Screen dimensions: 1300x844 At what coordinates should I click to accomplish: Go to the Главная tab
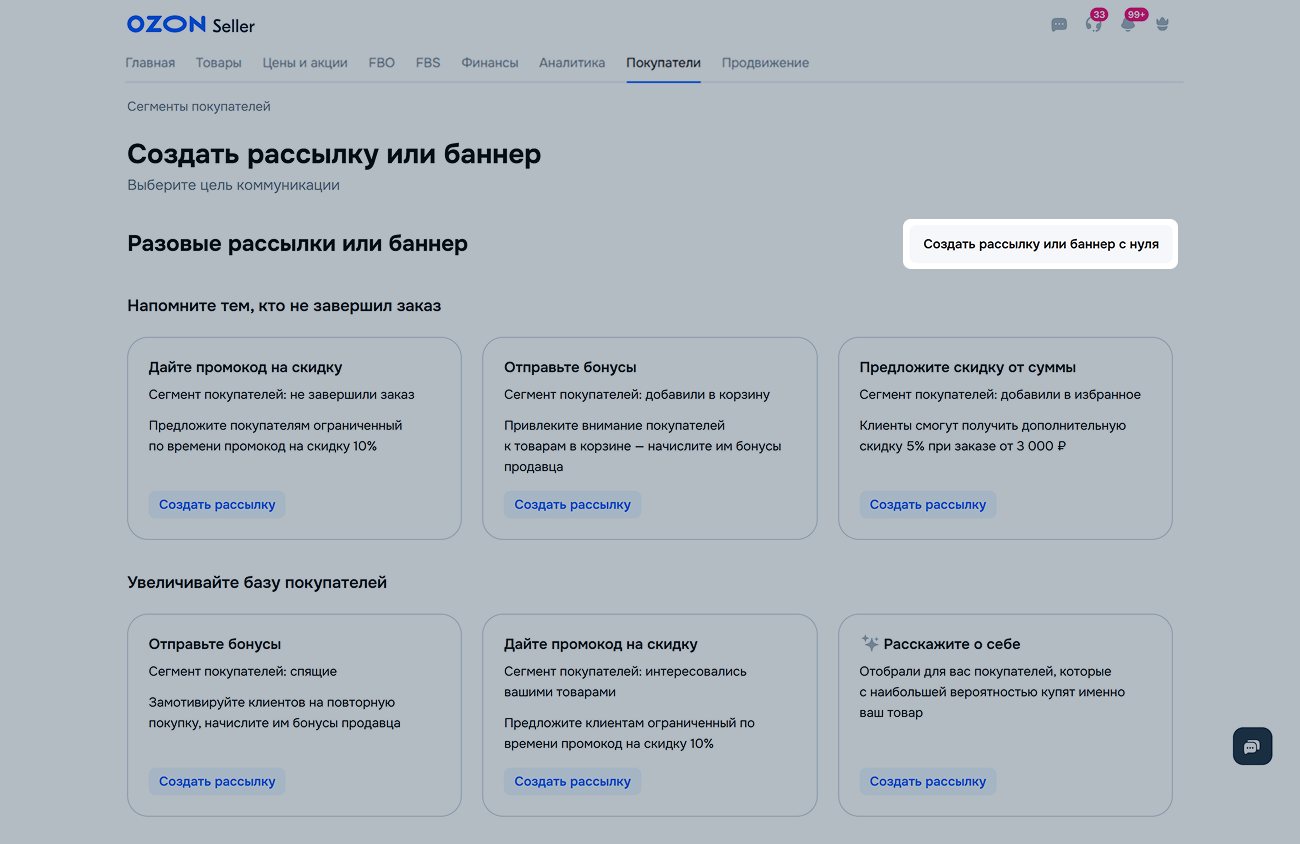coord(150,63)
